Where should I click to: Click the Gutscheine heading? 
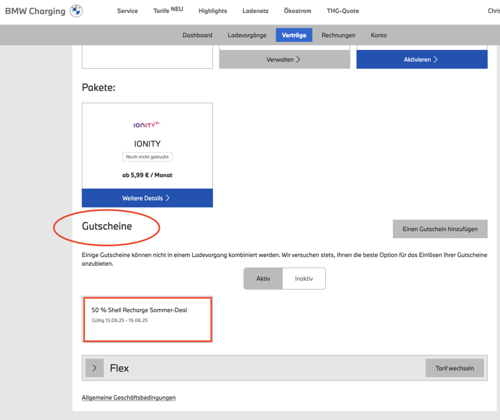(107, 226)
